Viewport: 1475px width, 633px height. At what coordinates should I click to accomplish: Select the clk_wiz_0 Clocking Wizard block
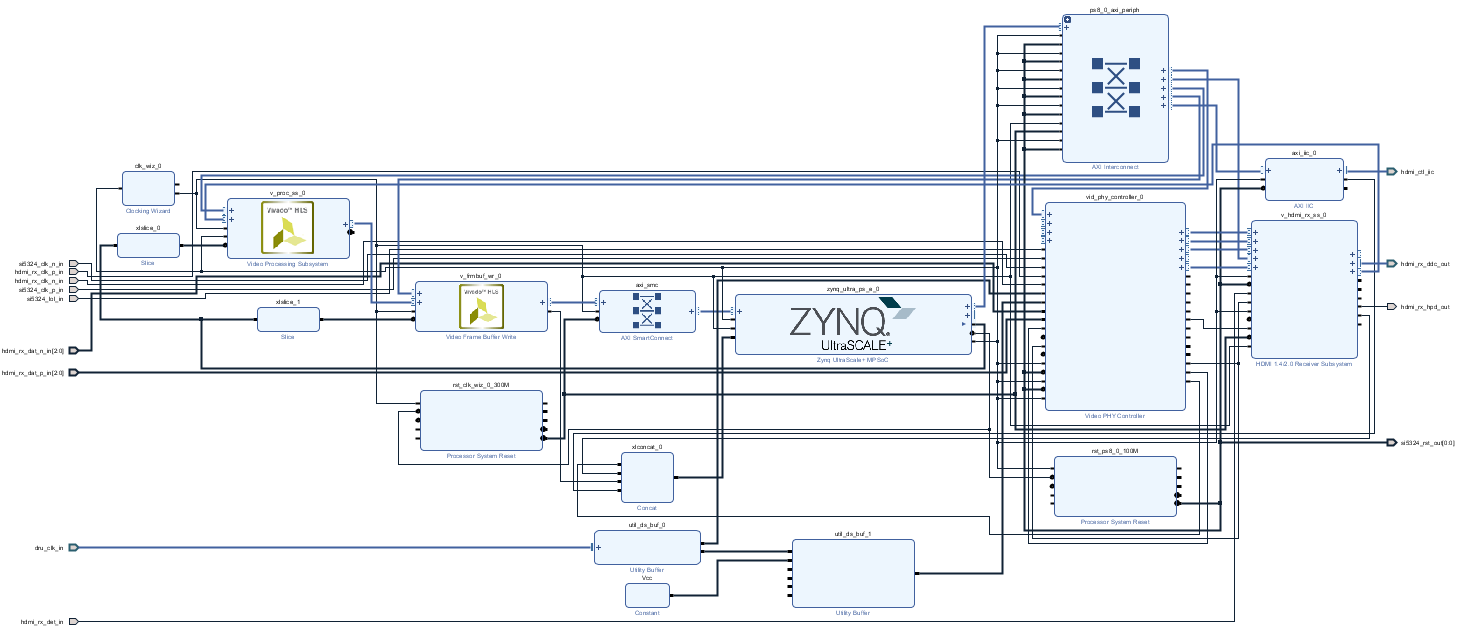[x=148, y=188]
